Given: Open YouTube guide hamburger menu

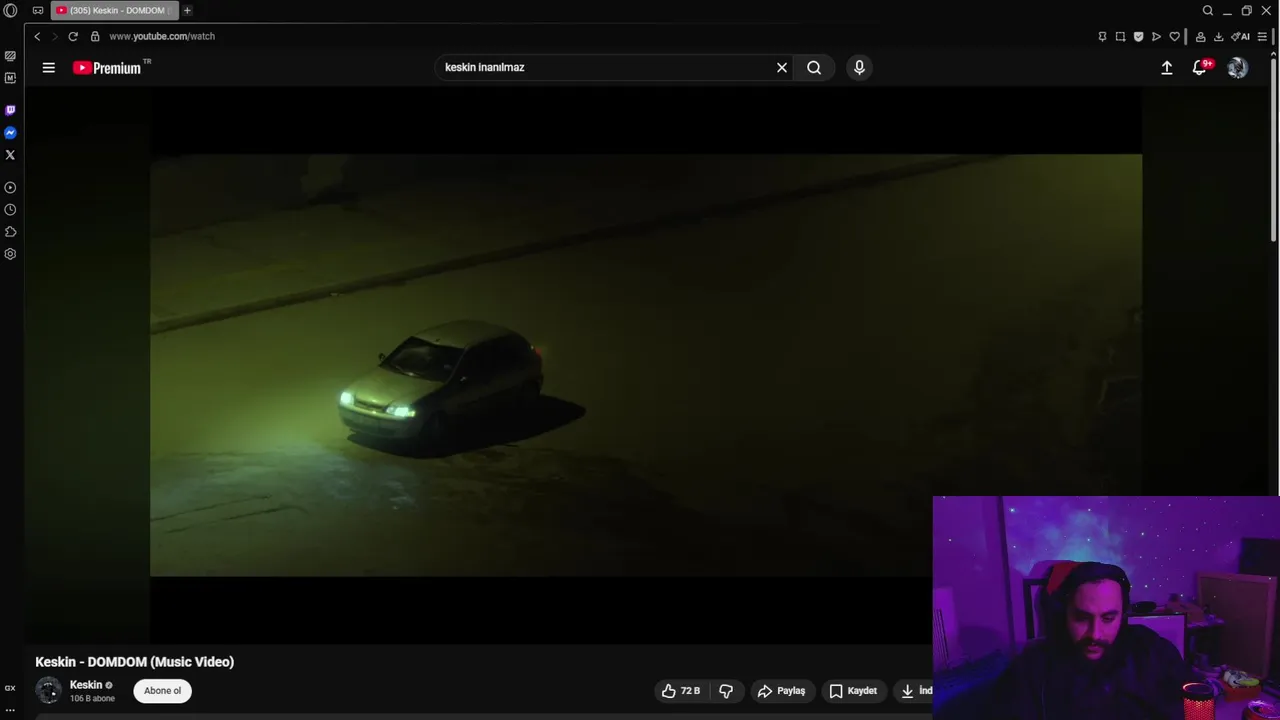Looking at the screenshot, I should (48, 68).
